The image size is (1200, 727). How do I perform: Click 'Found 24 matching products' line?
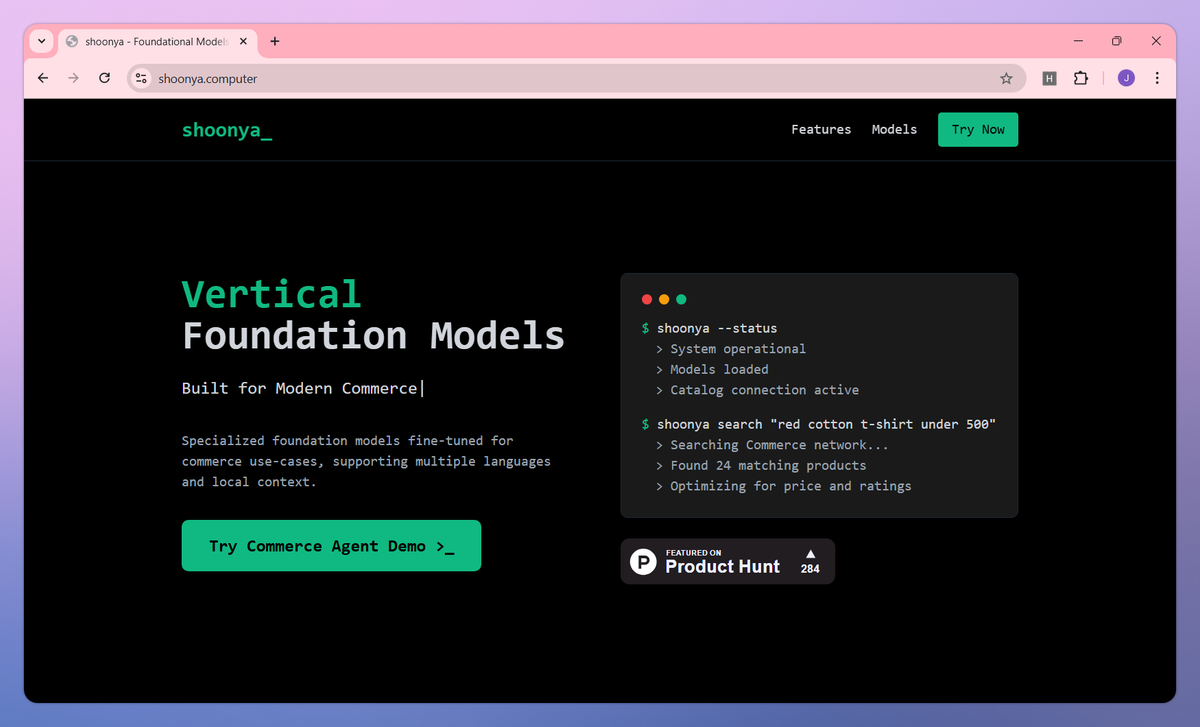point(768,465)
